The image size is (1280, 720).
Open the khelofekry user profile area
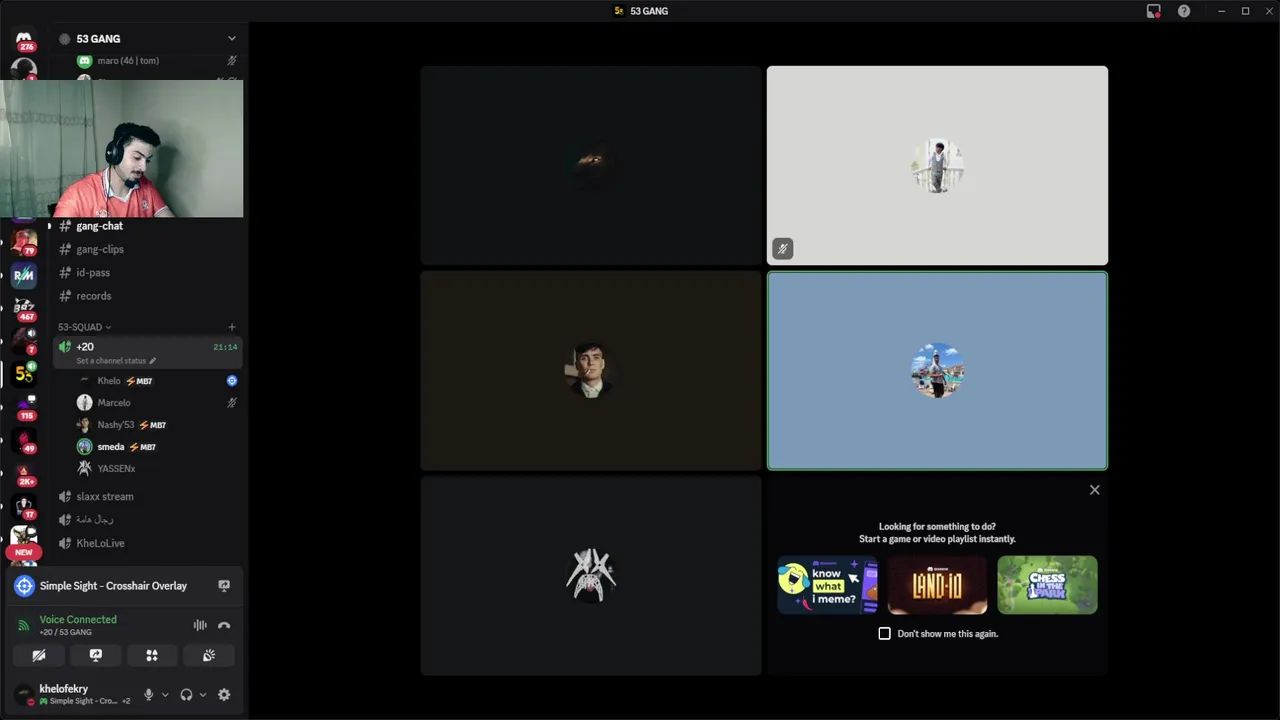[74, 694]
